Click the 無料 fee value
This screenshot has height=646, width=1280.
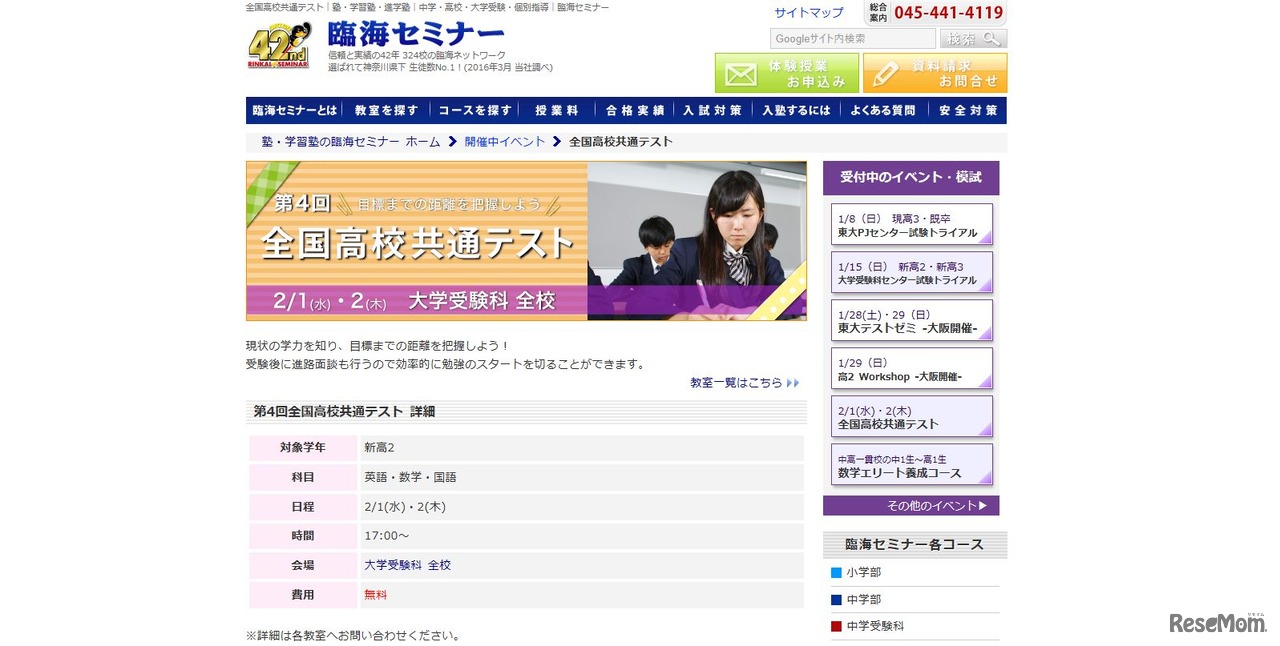pyautogui.click(x=375, y=595)
